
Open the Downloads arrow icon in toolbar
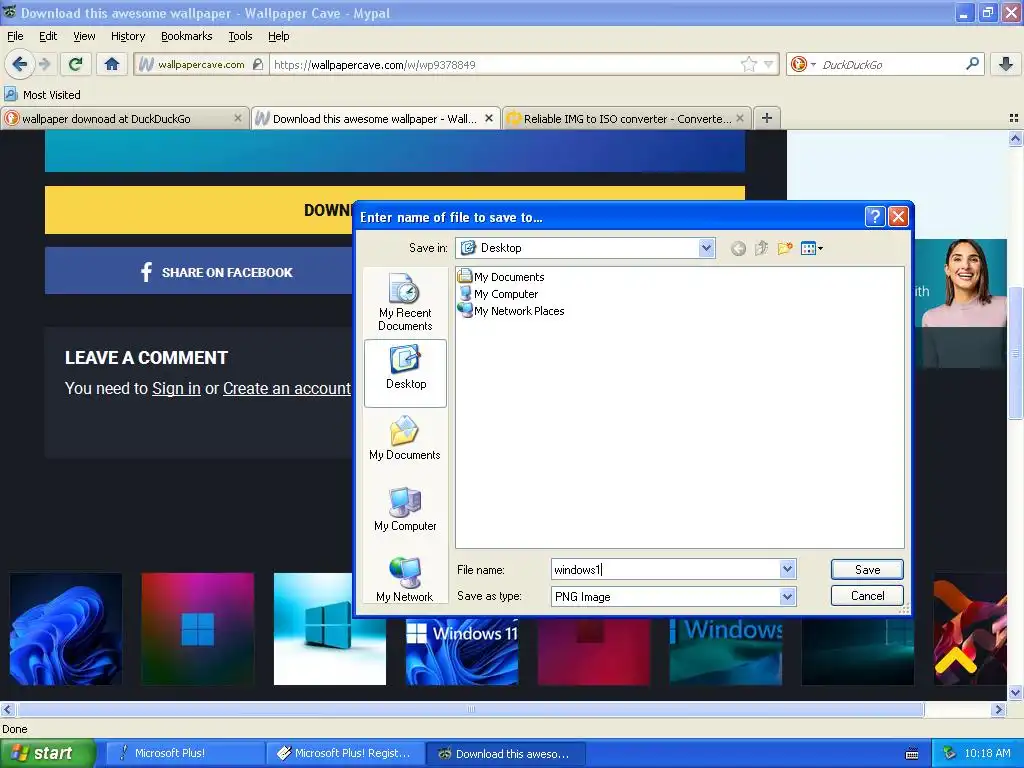pos(1006,64)
